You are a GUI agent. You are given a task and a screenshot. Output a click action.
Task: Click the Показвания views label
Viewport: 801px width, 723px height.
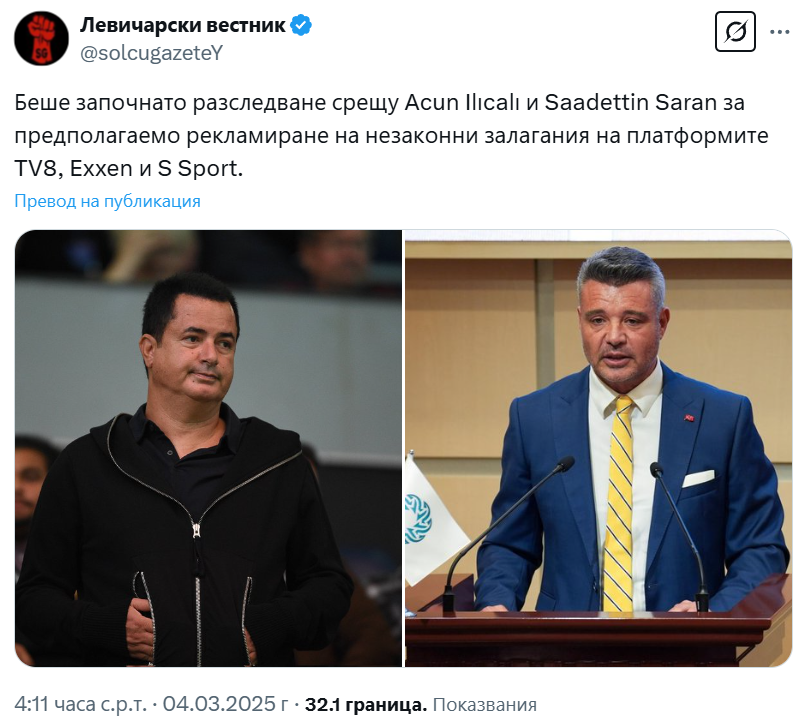click(x=485, y=705)
